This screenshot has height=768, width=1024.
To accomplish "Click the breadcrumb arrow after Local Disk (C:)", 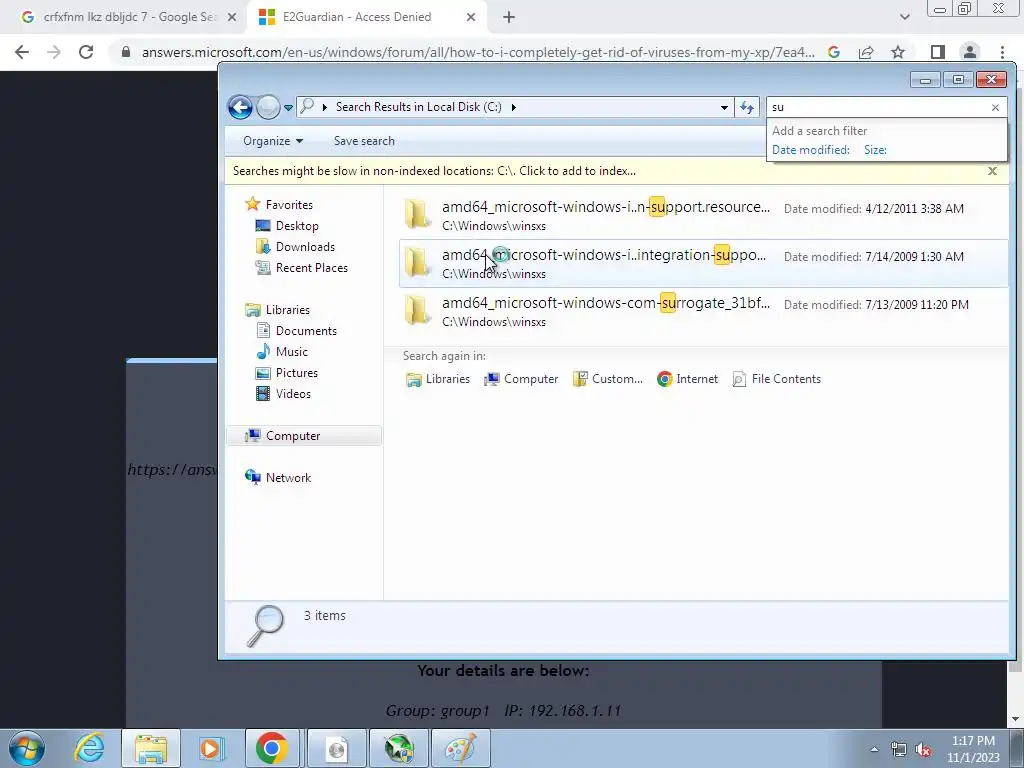I will pyautogui.click(x=513, y=107).
